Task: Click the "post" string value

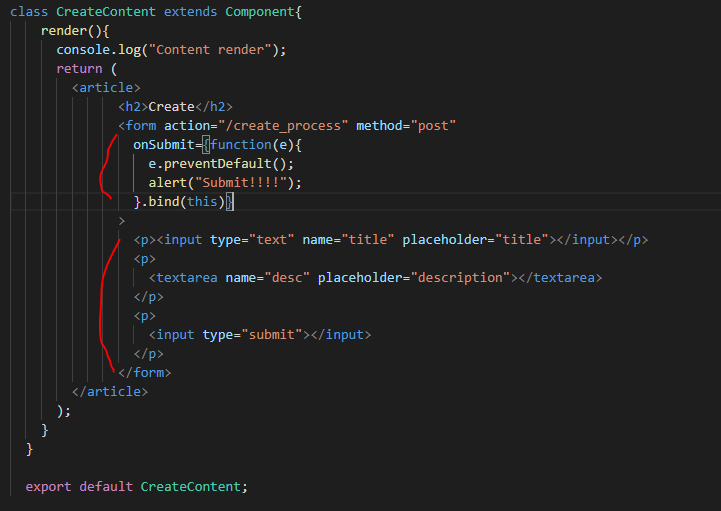Action: (x=433, y=126)
